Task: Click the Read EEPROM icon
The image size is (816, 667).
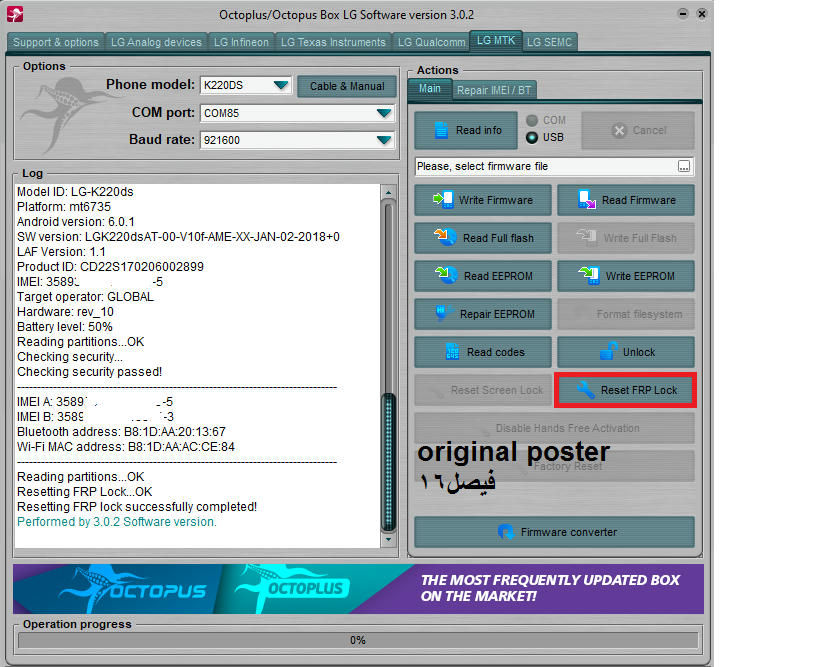Action: coord(446,275)
